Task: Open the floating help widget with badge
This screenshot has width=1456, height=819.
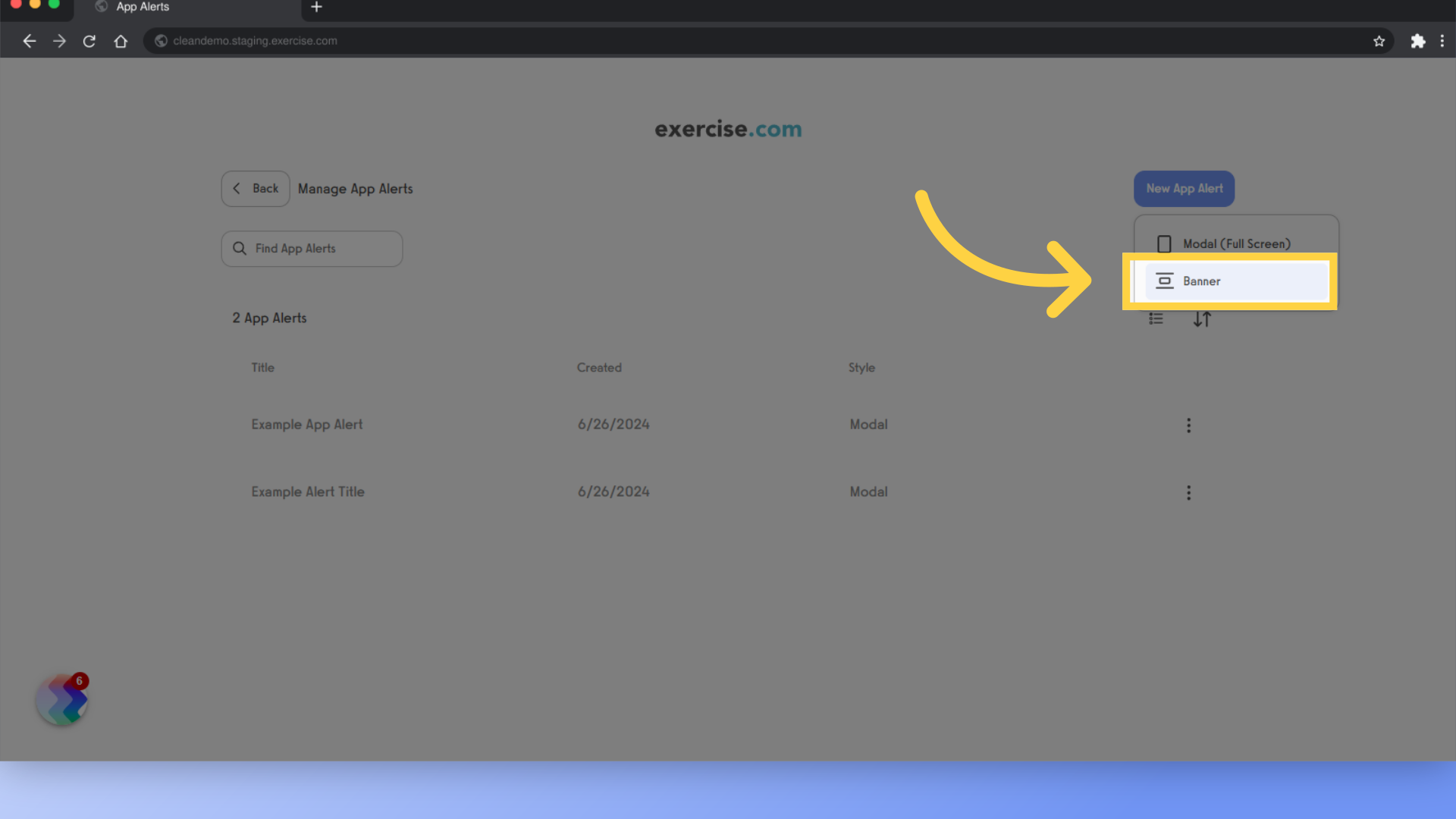Action: point(63,699)
